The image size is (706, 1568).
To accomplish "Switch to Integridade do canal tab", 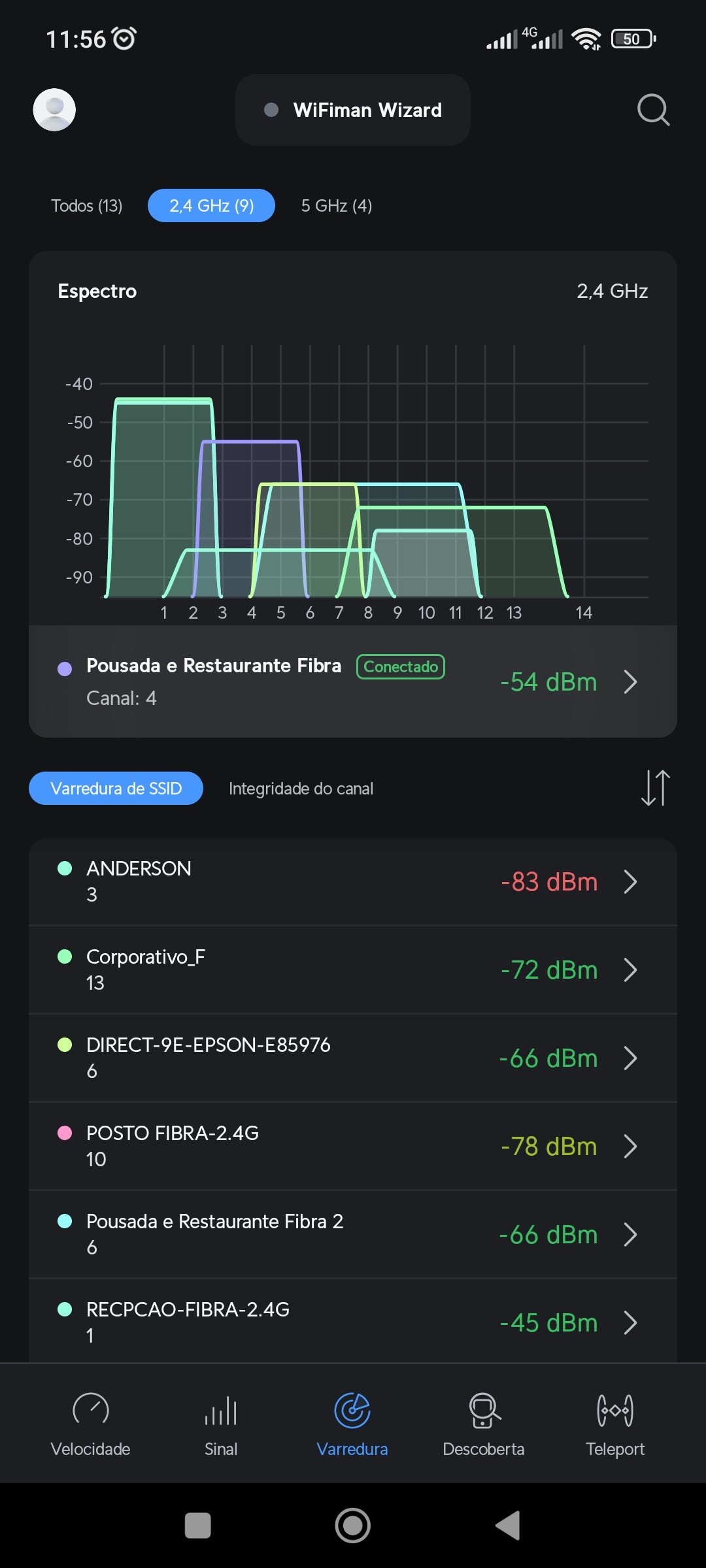I will coord(301,789).
